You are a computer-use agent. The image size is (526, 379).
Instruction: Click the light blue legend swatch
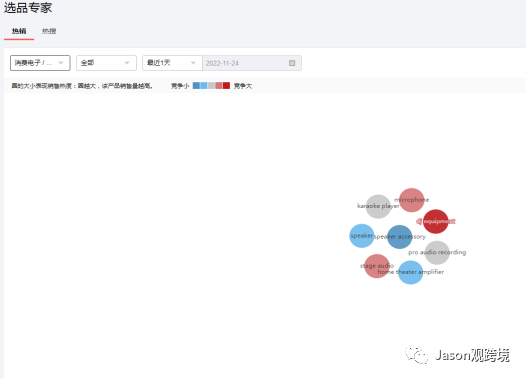(x=204, y=86)
